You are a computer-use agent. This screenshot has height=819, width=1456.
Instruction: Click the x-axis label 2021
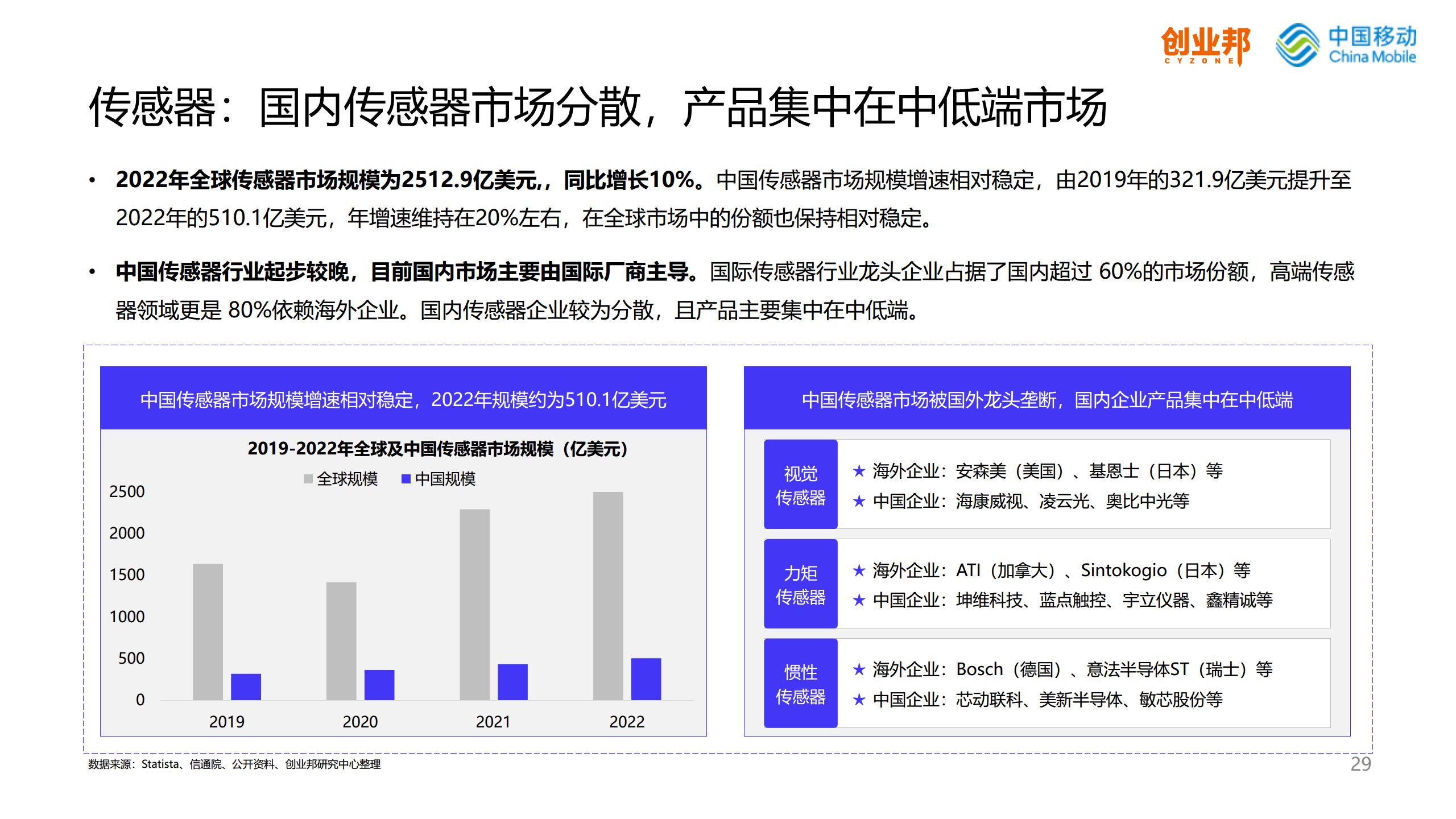tap(493, 722)
